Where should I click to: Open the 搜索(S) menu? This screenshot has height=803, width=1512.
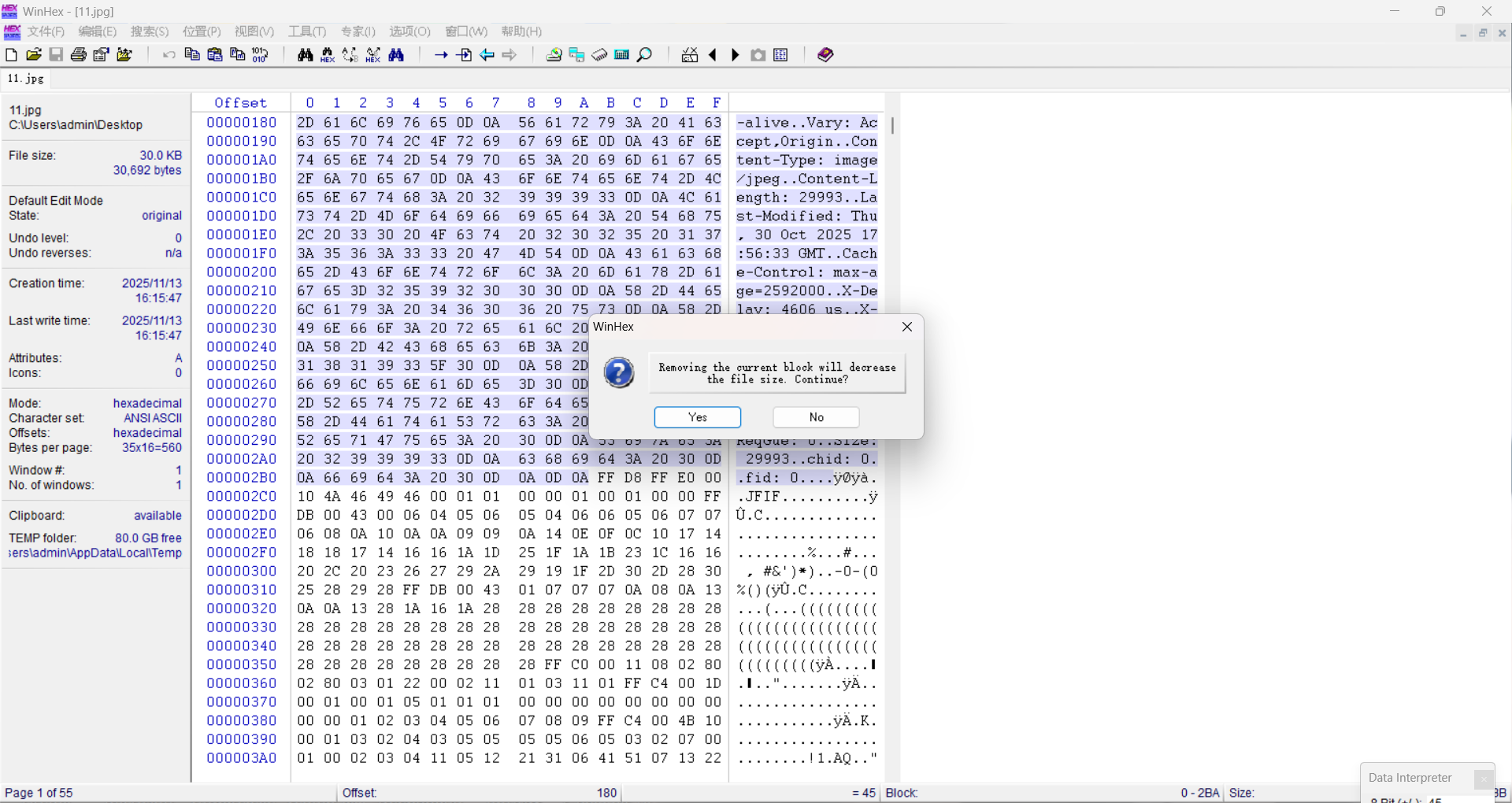click(150, 31)
